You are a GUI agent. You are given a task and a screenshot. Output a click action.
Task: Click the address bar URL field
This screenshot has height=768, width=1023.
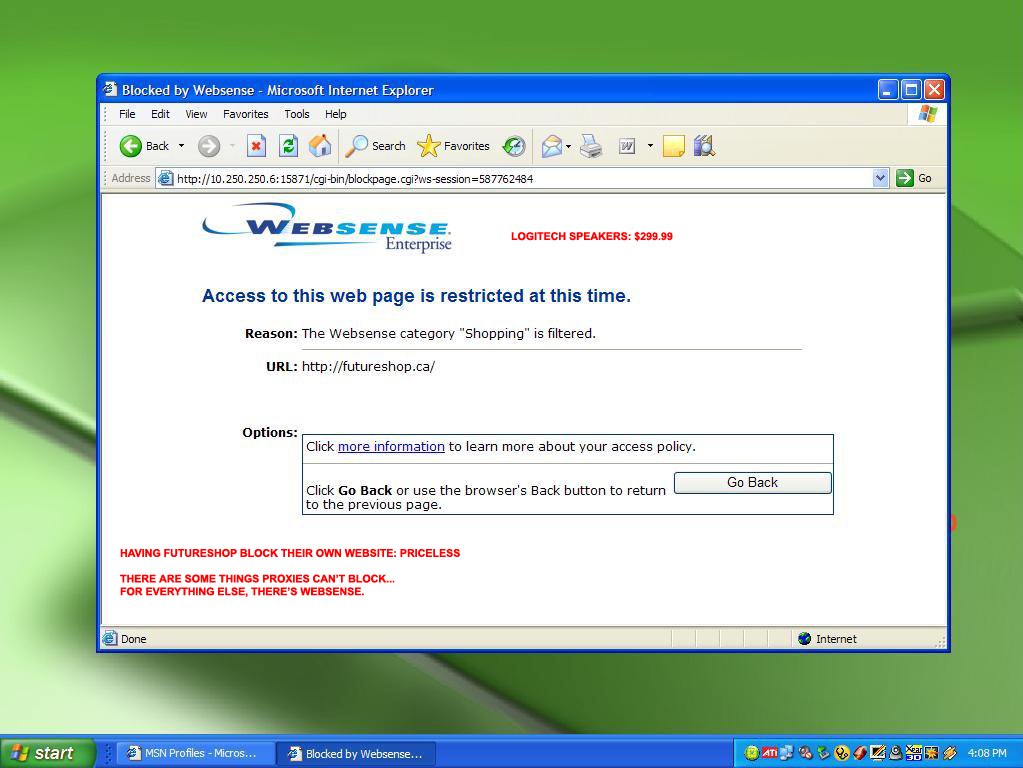(522, 178)
